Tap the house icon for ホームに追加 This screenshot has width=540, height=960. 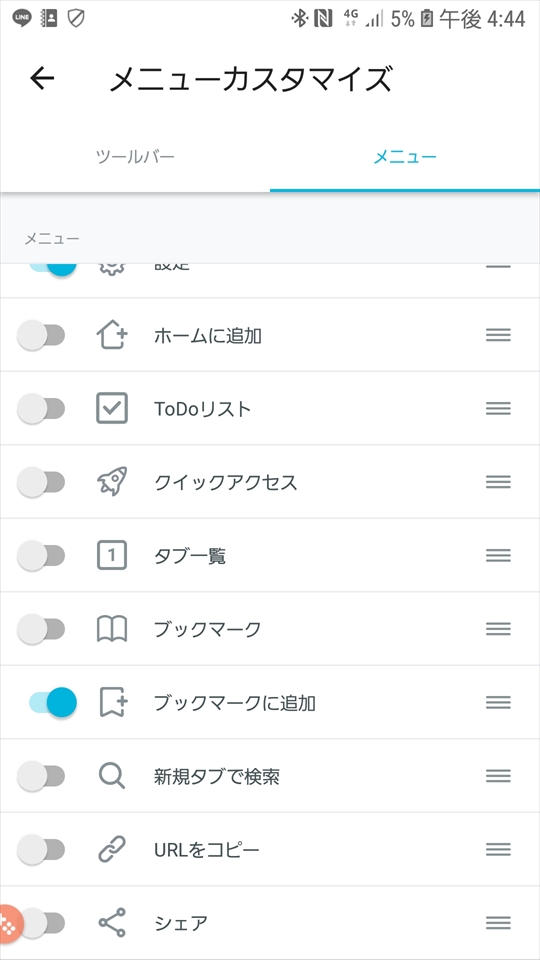pyautogui.click(x=112, y=335)
